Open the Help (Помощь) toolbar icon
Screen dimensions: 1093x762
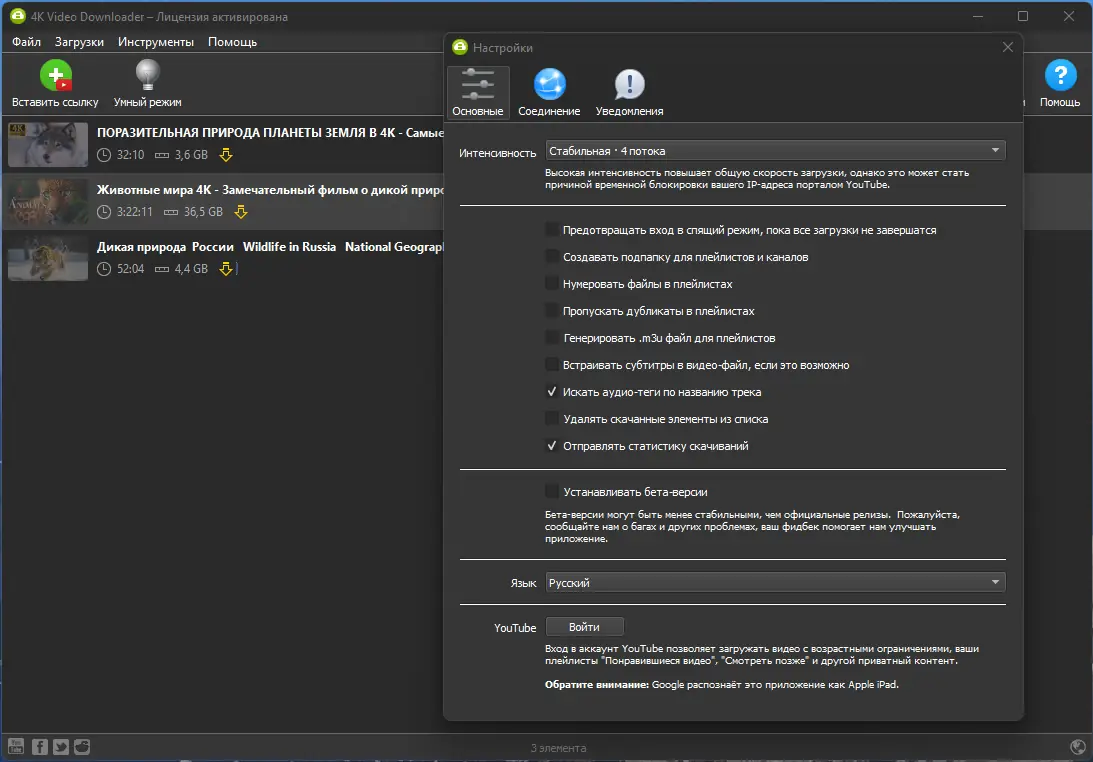tap(1060, 77)
